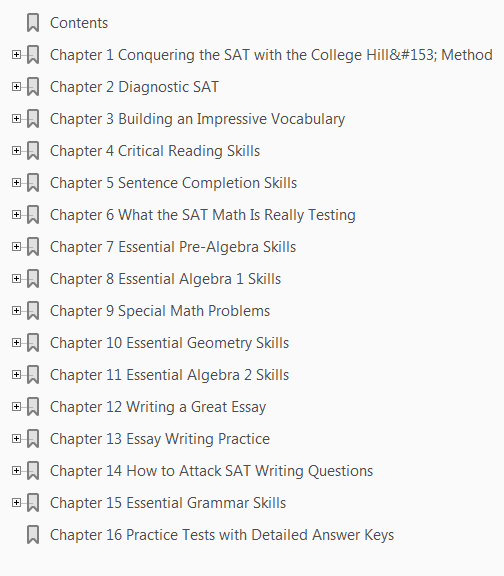
Task: Expand Chapter 8 Essential Algebra 1 Skills
Action: coord(16,278)
